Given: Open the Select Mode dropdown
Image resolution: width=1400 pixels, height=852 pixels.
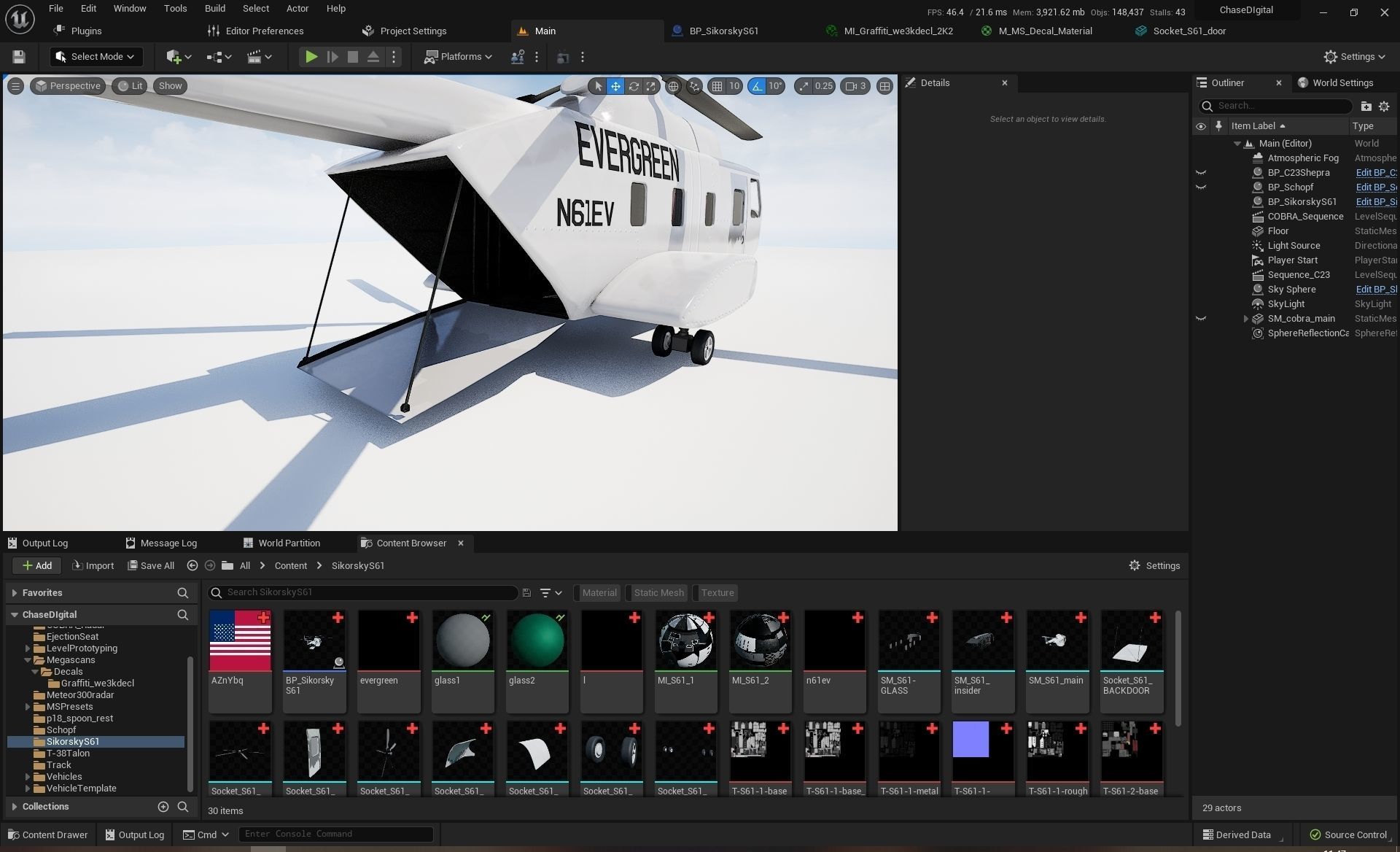Looking at the screenshot, I should pyautogui.click(x=96, y=57).
